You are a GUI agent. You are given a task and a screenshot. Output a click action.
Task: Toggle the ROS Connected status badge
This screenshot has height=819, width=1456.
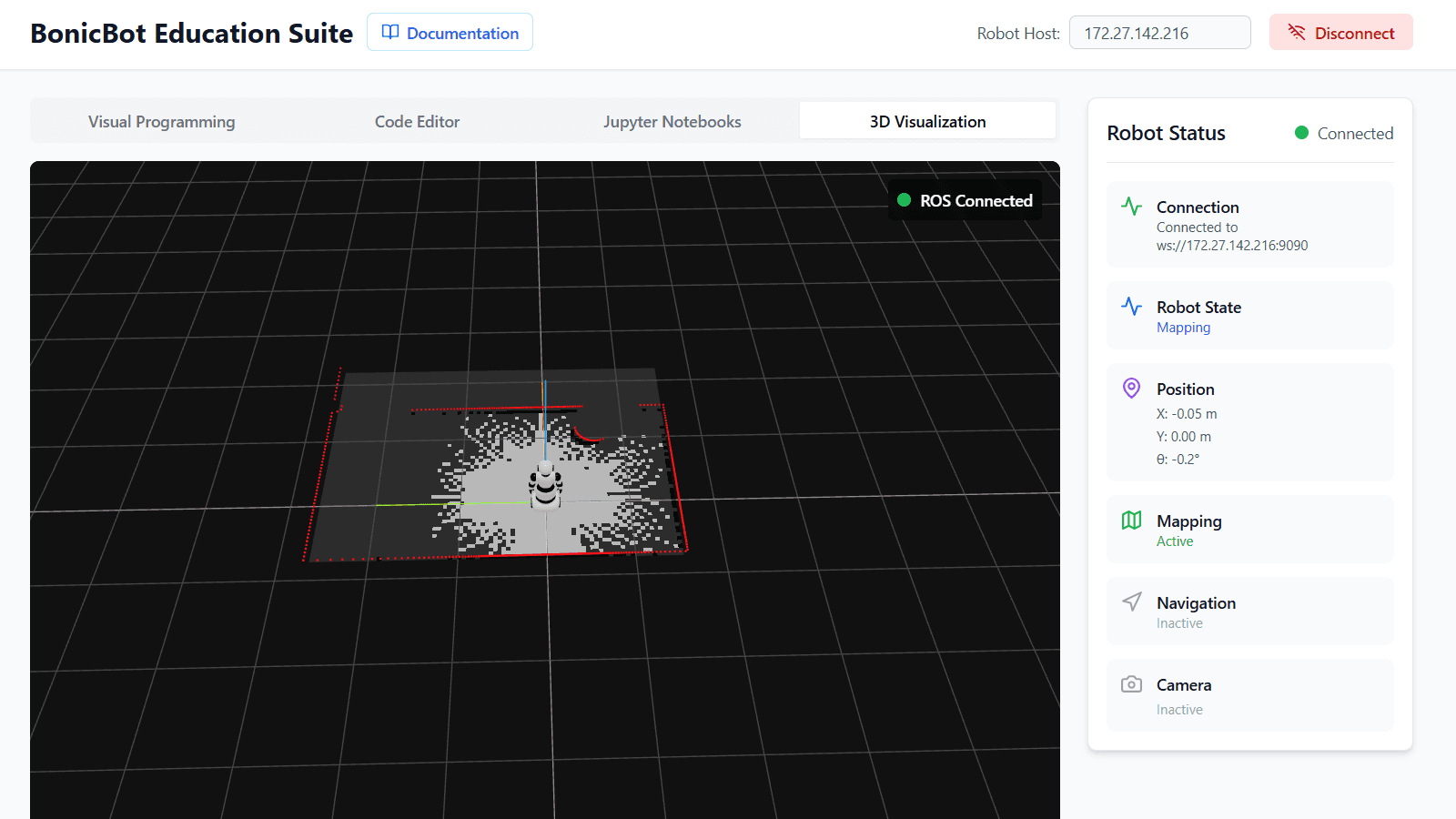(964, 200)
